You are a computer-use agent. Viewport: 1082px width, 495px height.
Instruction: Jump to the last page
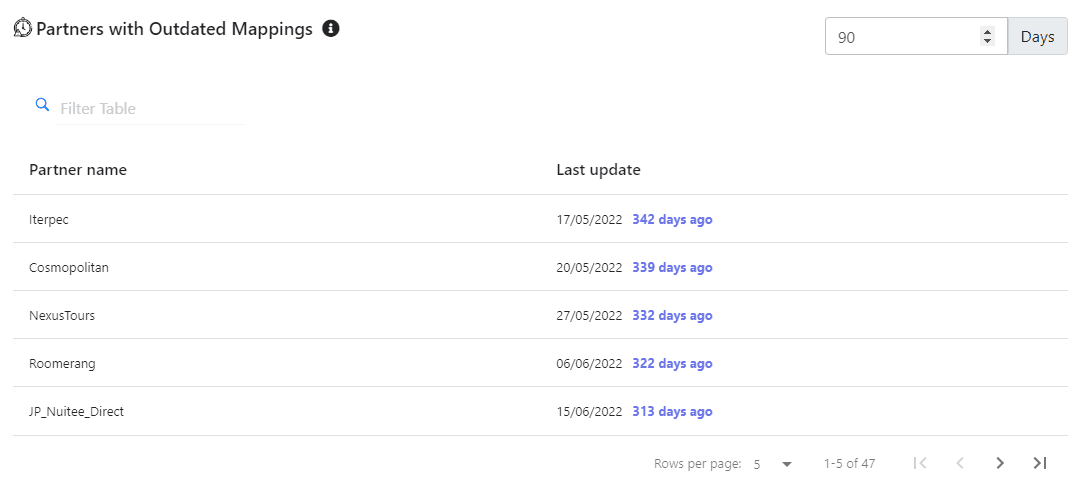click(x=1039, y=463)
